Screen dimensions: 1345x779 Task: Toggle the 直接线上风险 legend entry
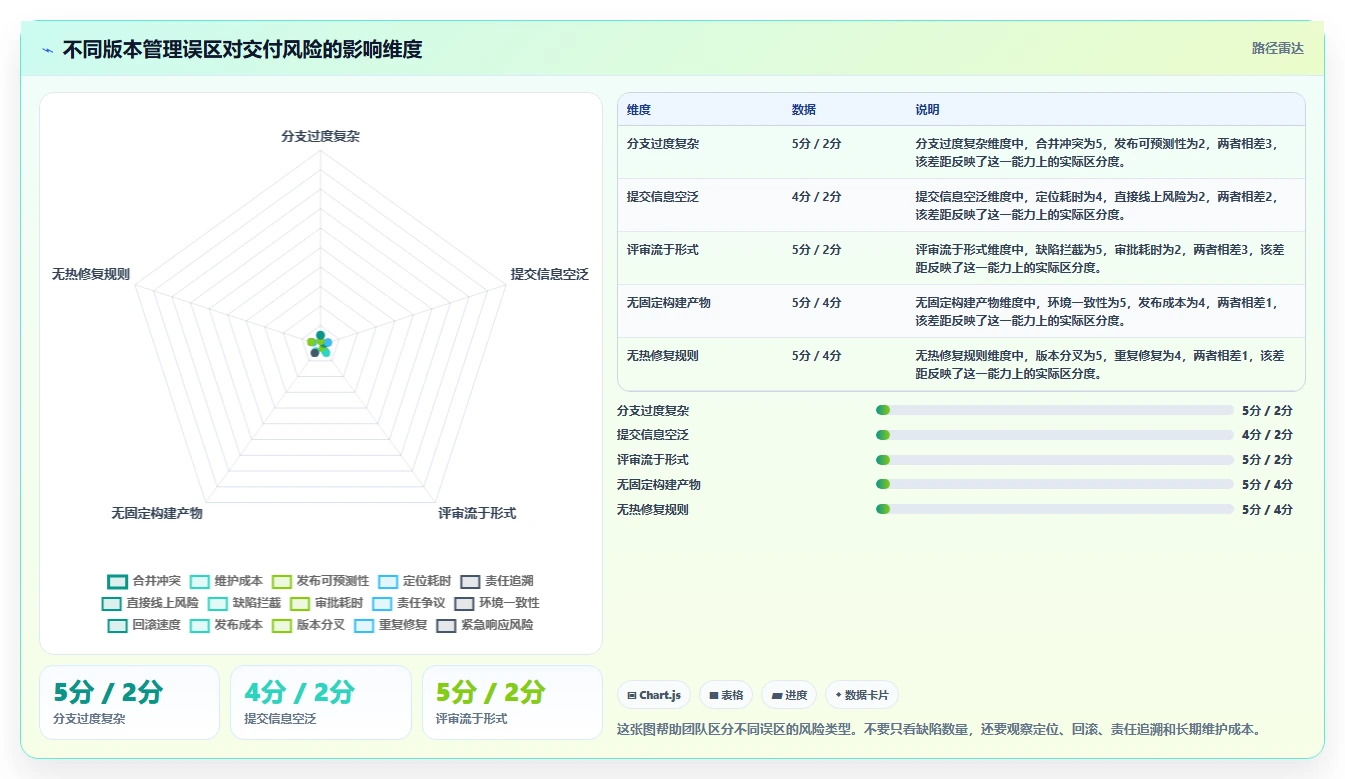(x=150, y=603)
